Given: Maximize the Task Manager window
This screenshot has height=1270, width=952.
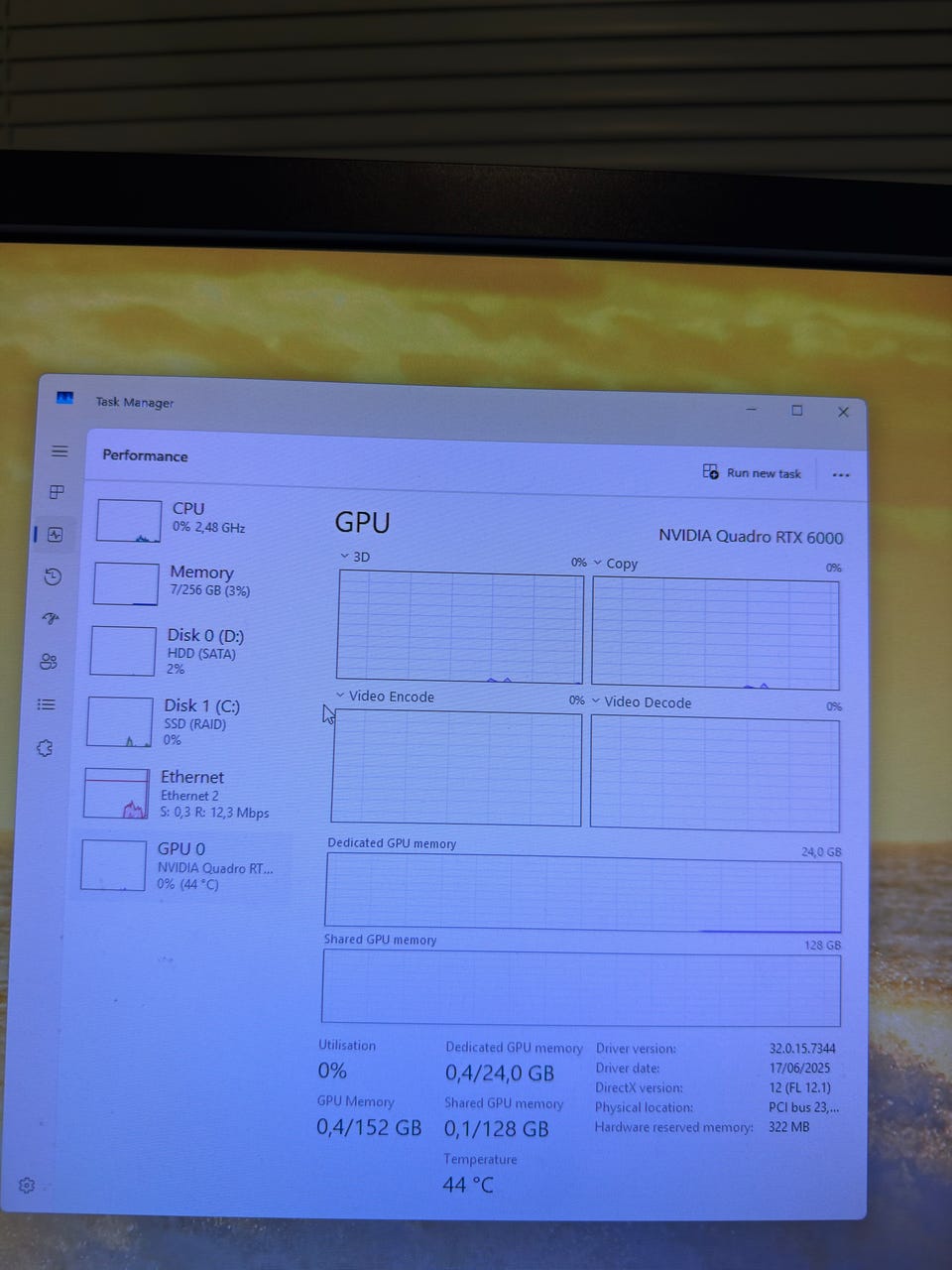Looking at the screenshot, I should [x=796, y=410].
